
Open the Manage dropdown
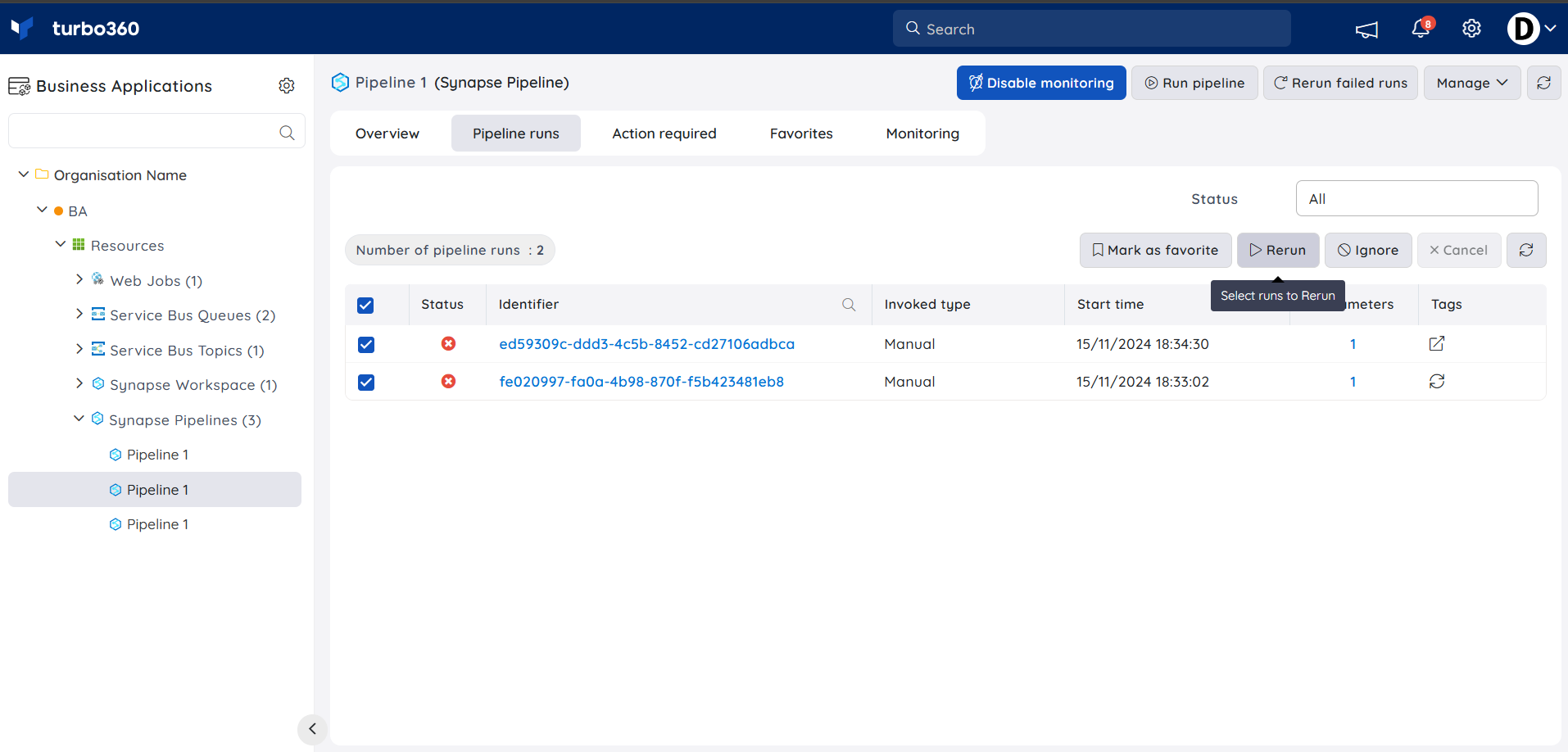pyautogui.click(x=1472, y=83)
